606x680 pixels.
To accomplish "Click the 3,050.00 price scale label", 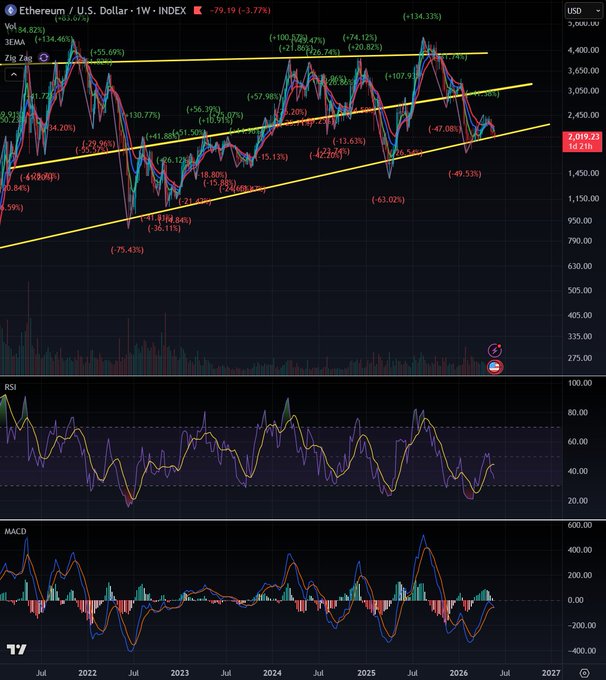I will click(583, 91).
